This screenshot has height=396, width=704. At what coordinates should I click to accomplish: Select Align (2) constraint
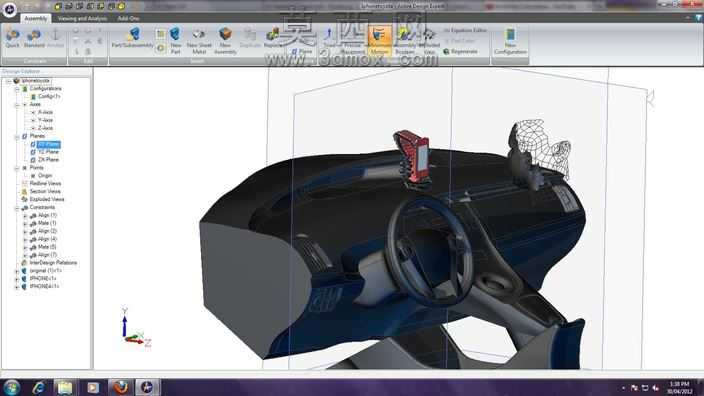47,231
